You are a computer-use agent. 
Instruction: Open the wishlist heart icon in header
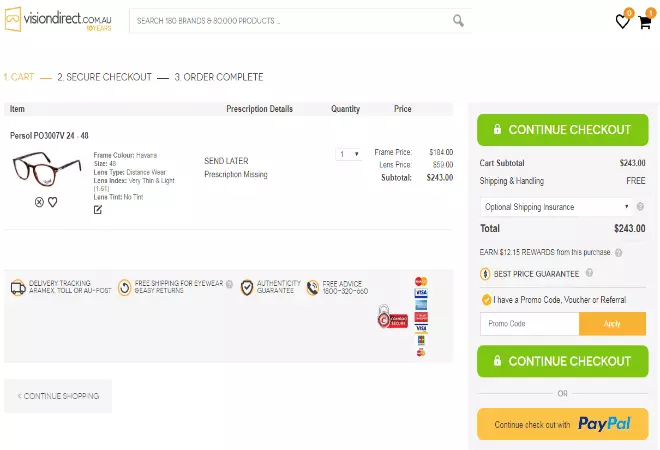(622, 21)
